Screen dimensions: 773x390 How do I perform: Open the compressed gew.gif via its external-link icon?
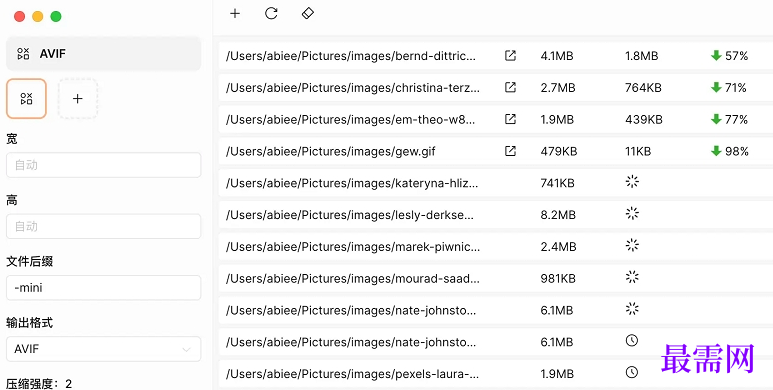pyautogui.click(x=510, y=151)
